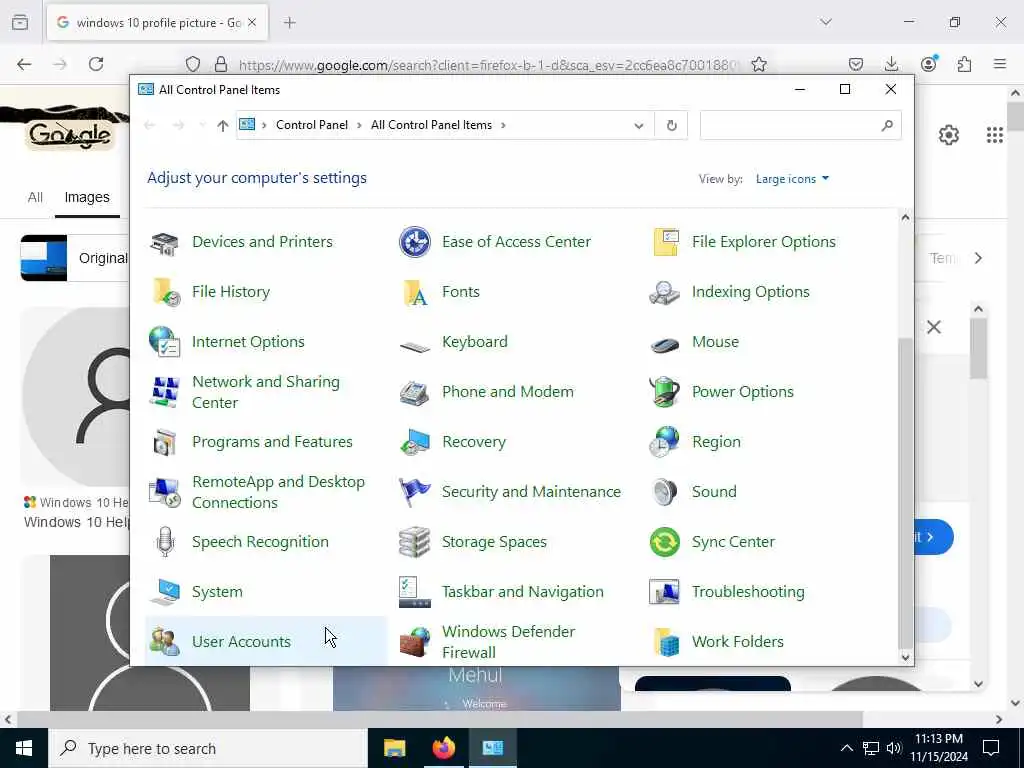Open Firefox downloads panel
This screenshot has height=768, width=1024.
(x=891, y=64)
